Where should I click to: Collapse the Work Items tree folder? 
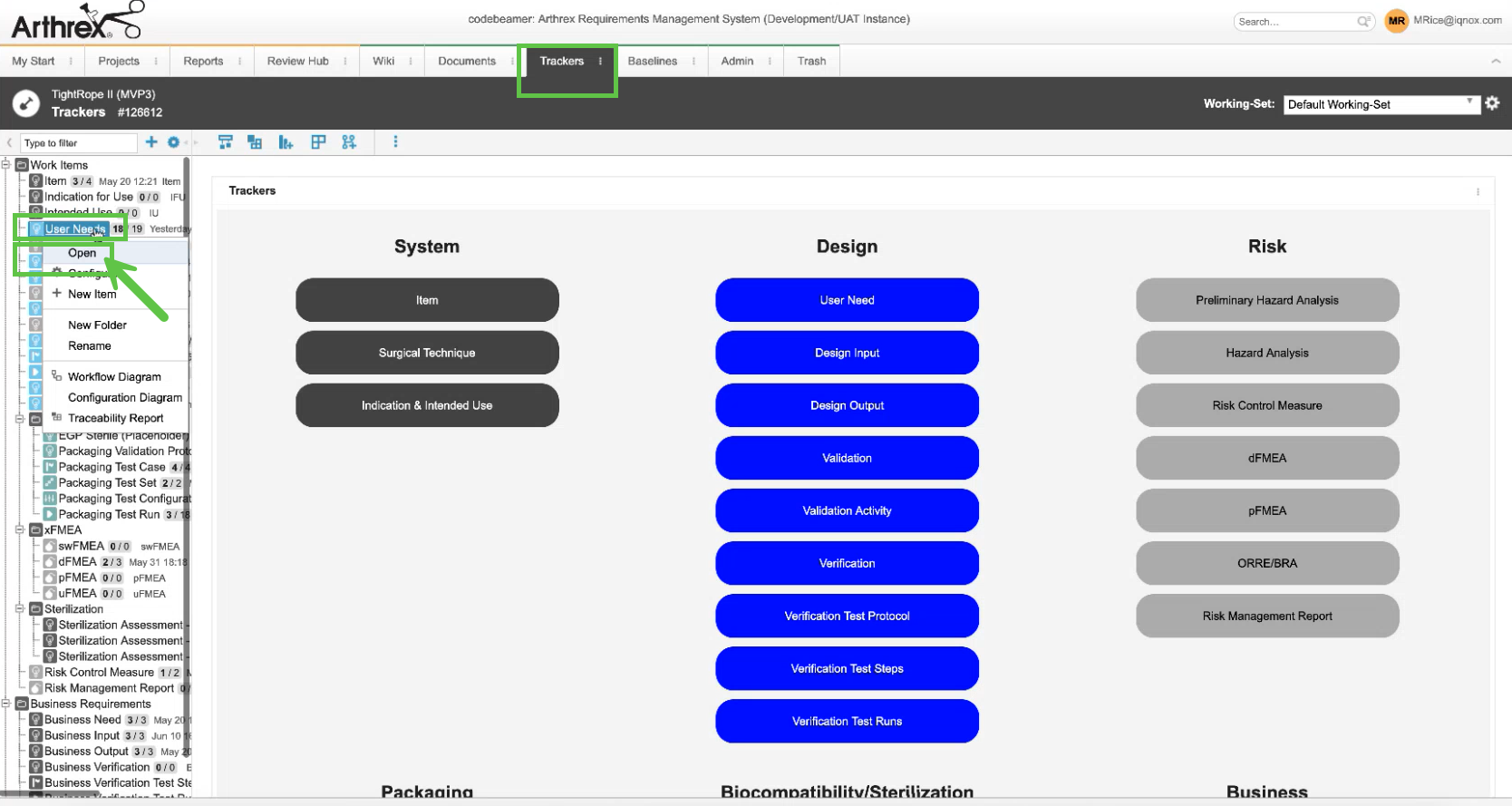tap(6, 165)
